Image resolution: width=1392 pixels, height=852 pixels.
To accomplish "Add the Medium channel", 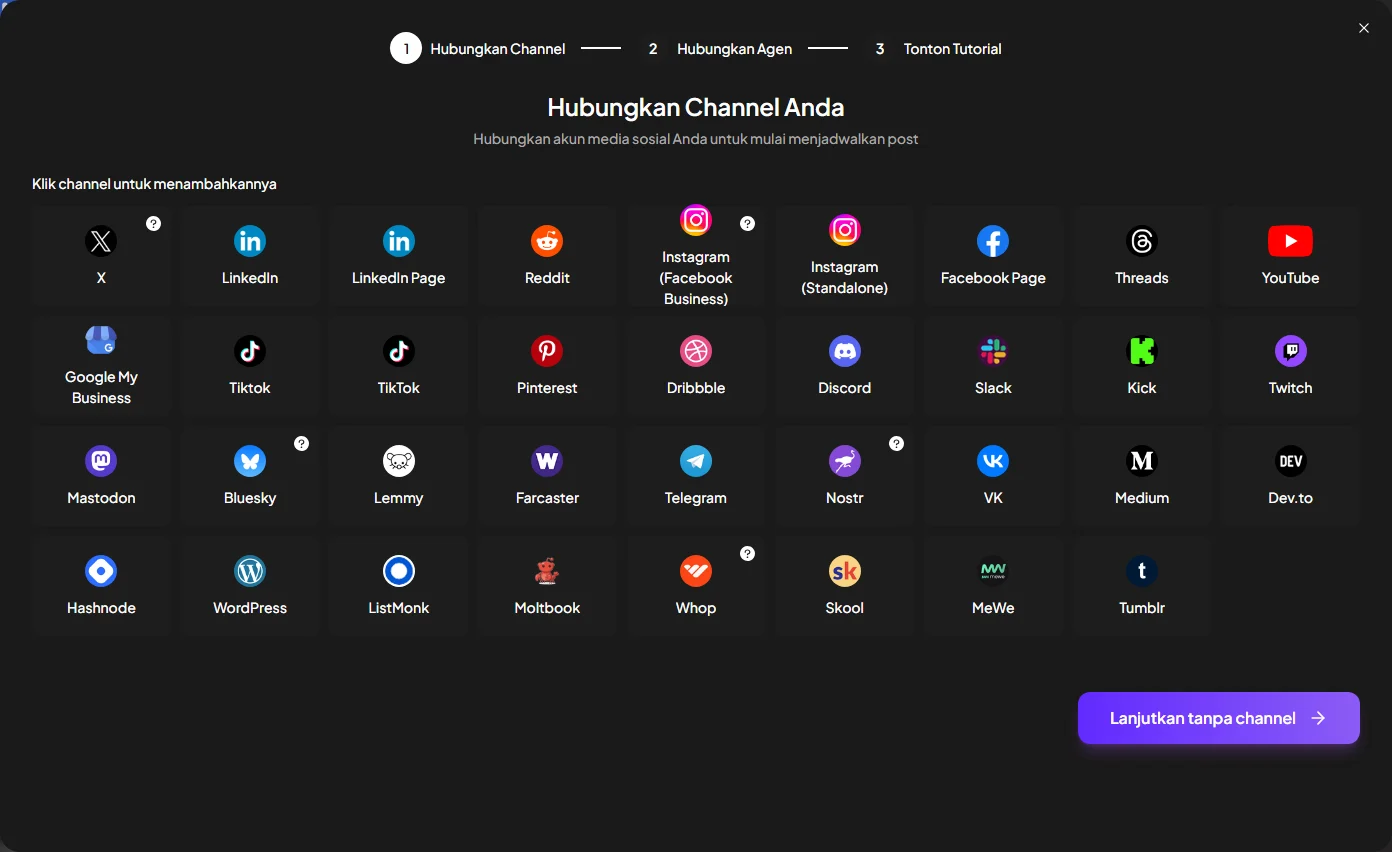I will coord(1142,476).
